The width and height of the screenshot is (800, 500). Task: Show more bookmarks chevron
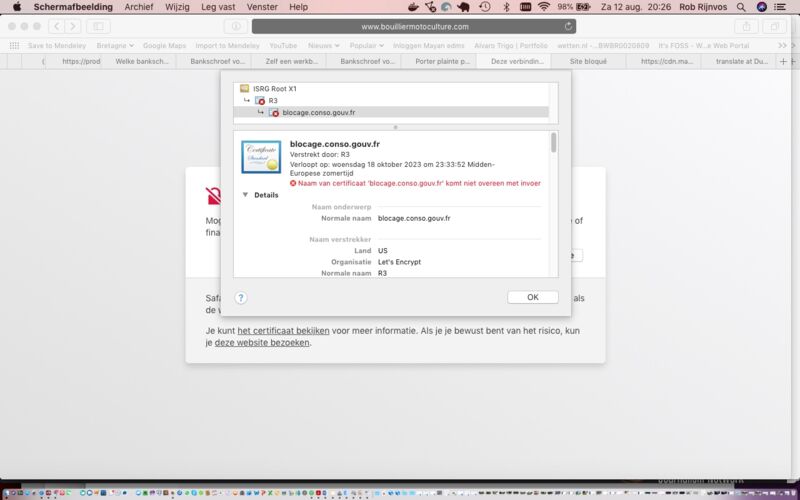click(x=782, y=45)
